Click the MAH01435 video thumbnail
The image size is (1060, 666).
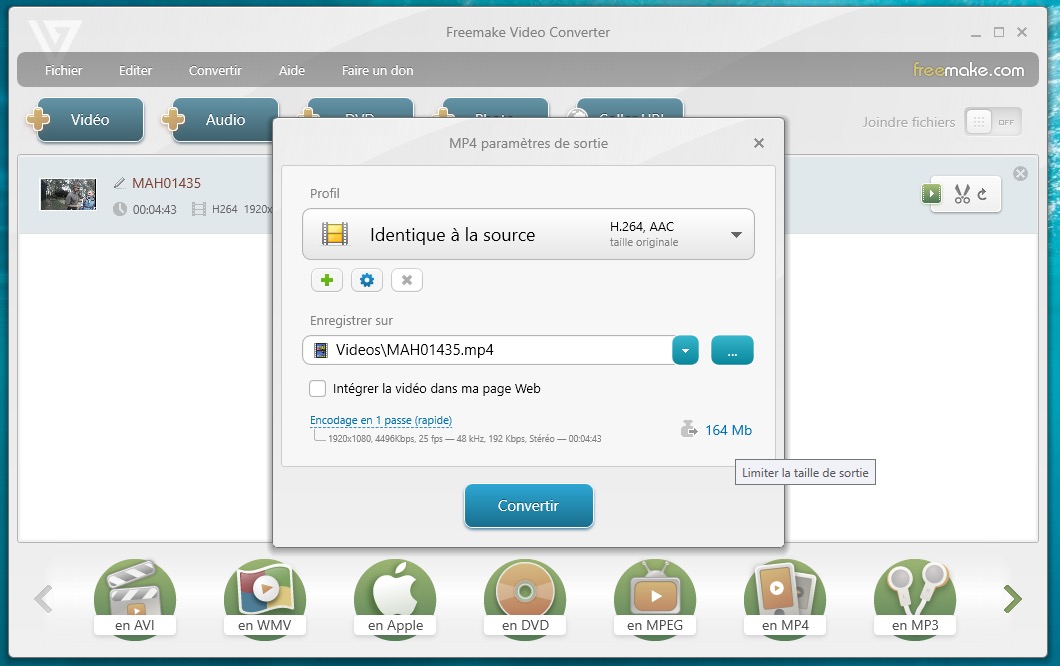coord(68,194)
